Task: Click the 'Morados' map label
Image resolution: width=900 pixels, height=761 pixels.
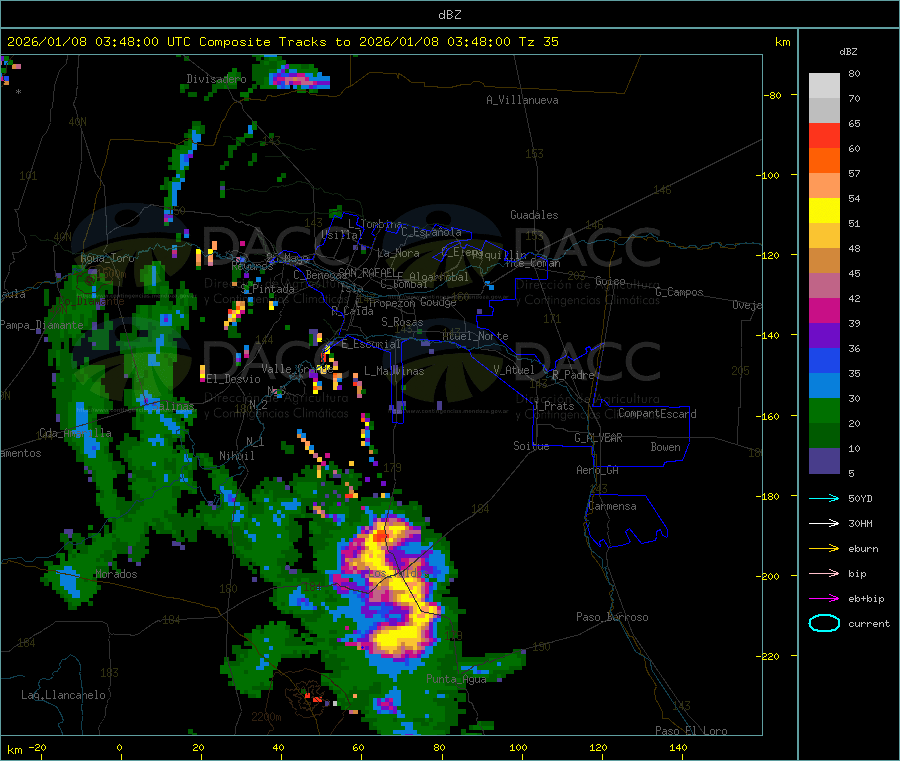Action: (117, 574)
